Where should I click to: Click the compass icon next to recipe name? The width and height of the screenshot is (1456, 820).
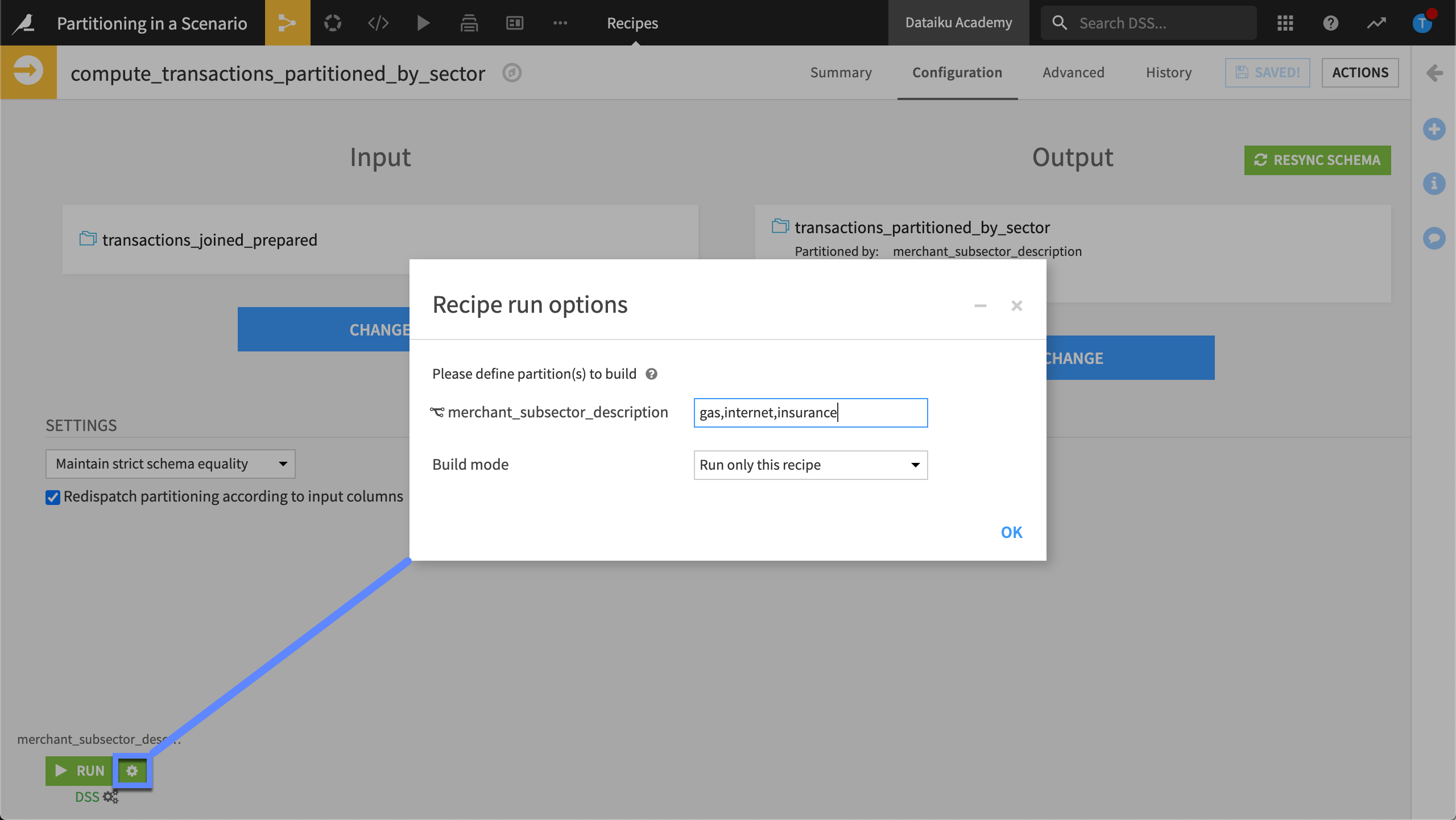point(512,73)
